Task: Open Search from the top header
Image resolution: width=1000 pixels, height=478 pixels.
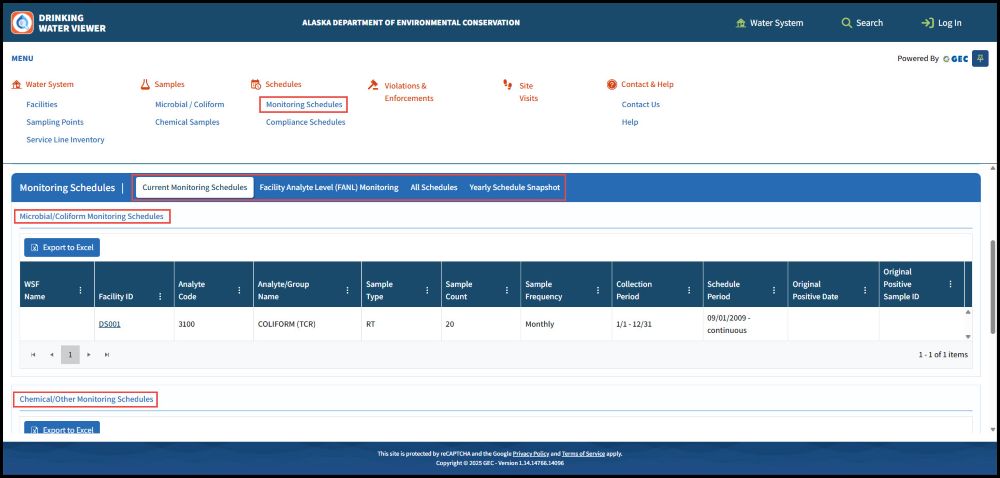Action: [x=862, y=22]
